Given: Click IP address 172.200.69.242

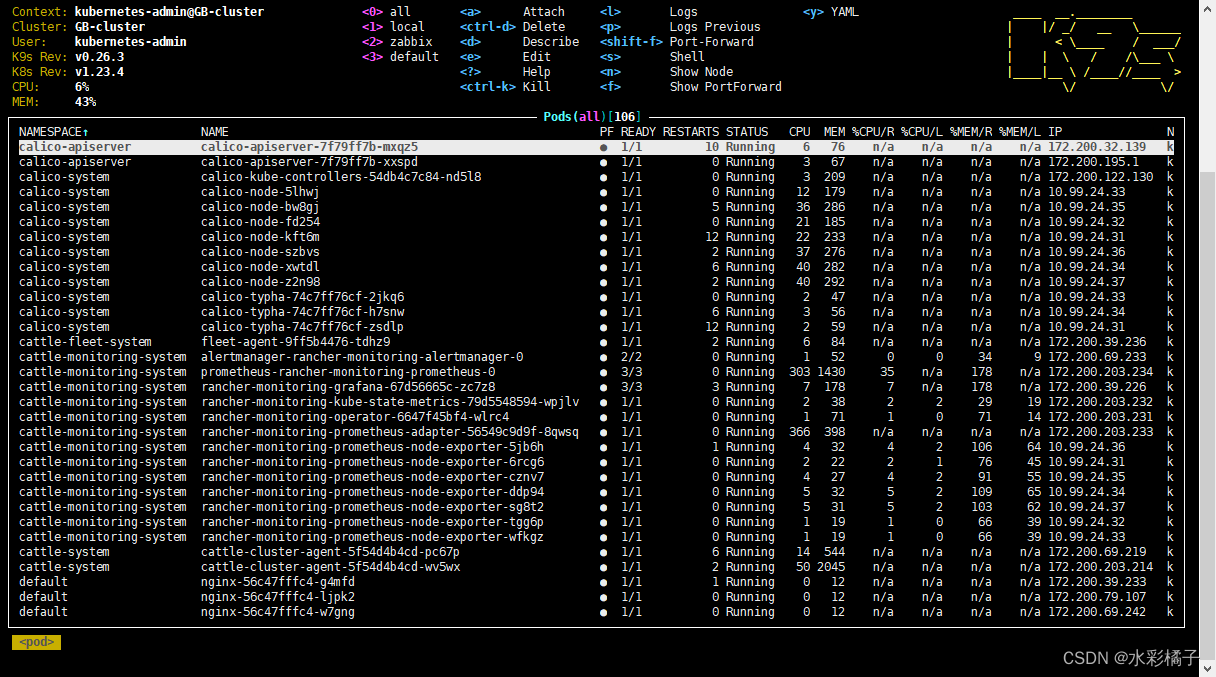Looking at the screenshot, I should 1097,612.
